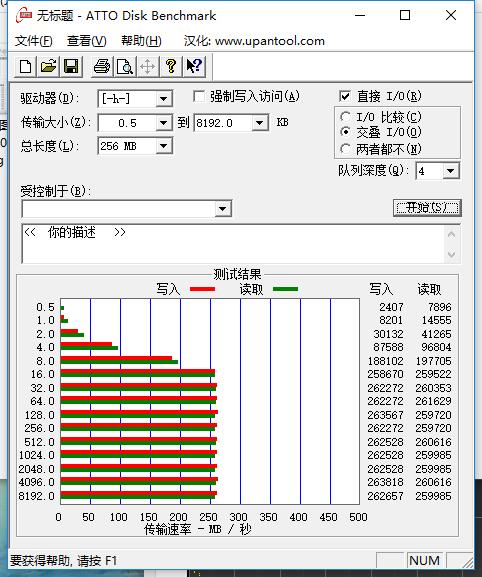Image resolution: width=482 pixels, height=577 pixels.
Task: Click the 16.0 row label in chart
Action: [43, 374]
